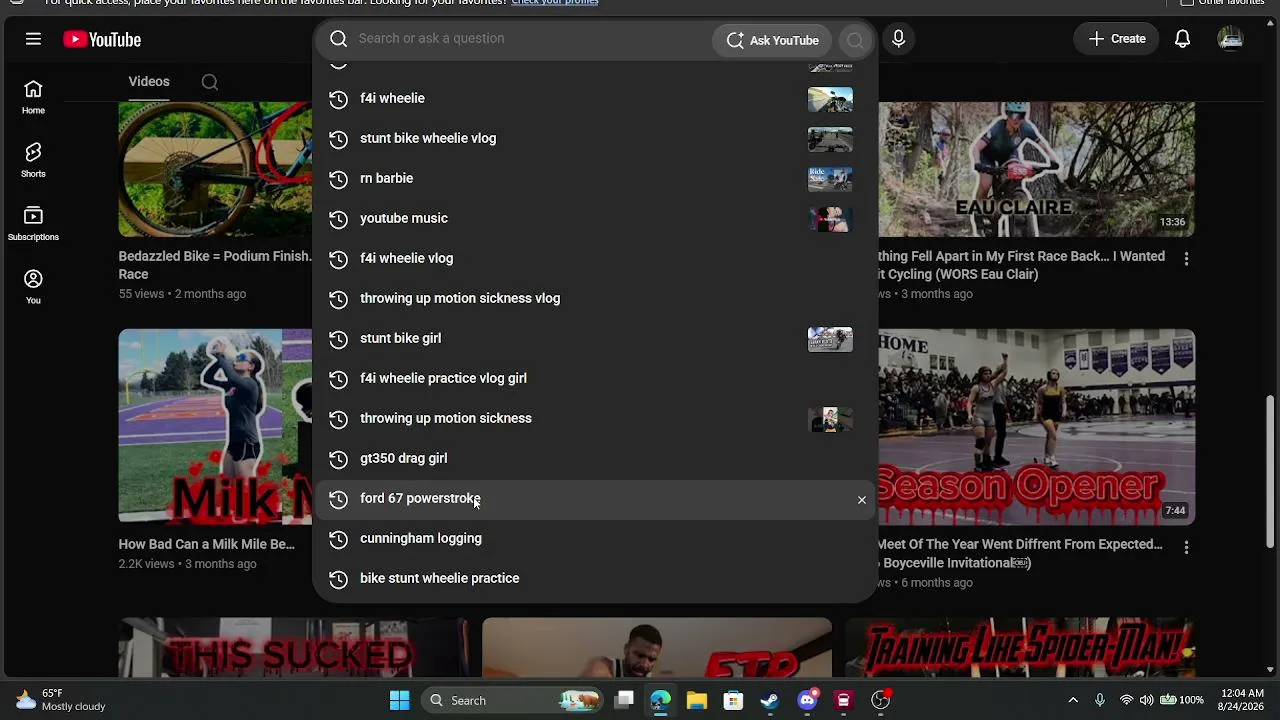The width and height of the screenshot is (1280, 720).
Task: Open the Eau Claire race video thumbnail
Action: tap(1036, 169)
